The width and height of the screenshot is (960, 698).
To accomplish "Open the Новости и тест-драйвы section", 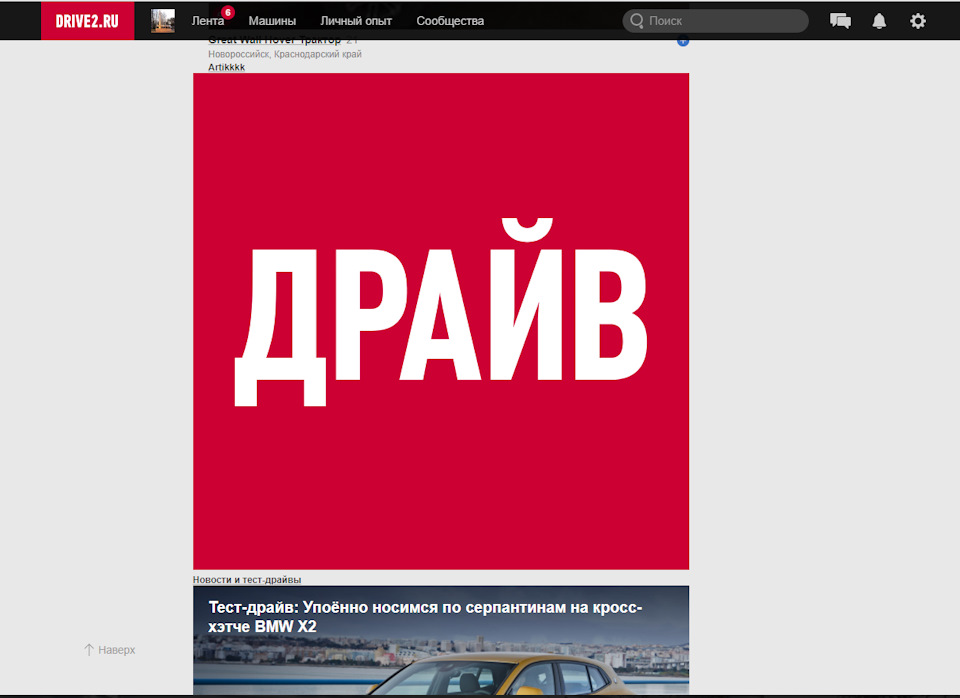I will [248, 578].
